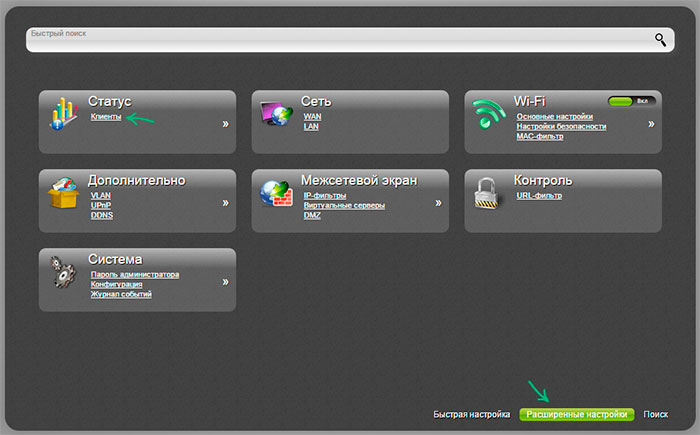Open the Клиенты link under Статус
The image size is (700, 435).
(106, 117)
